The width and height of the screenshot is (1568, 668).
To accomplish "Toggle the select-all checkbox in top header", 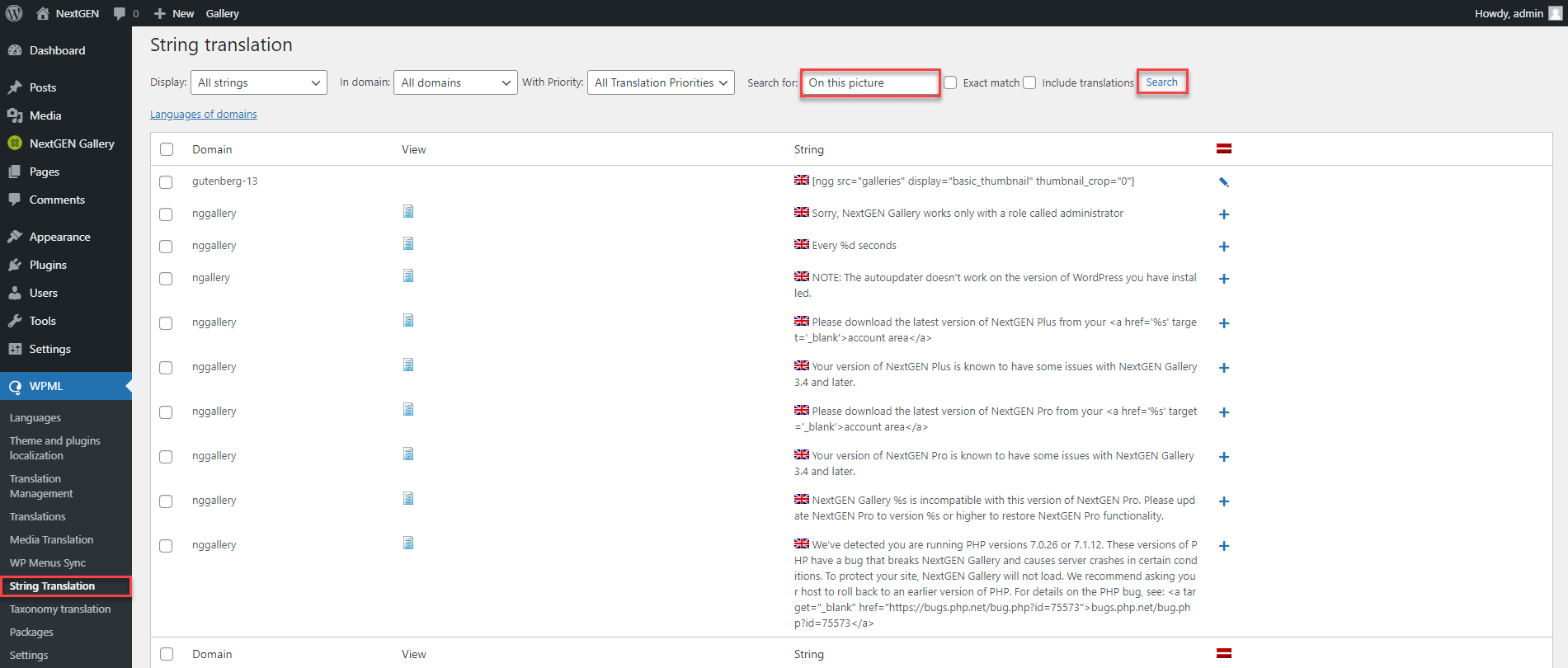I will [x=167, y=149].
